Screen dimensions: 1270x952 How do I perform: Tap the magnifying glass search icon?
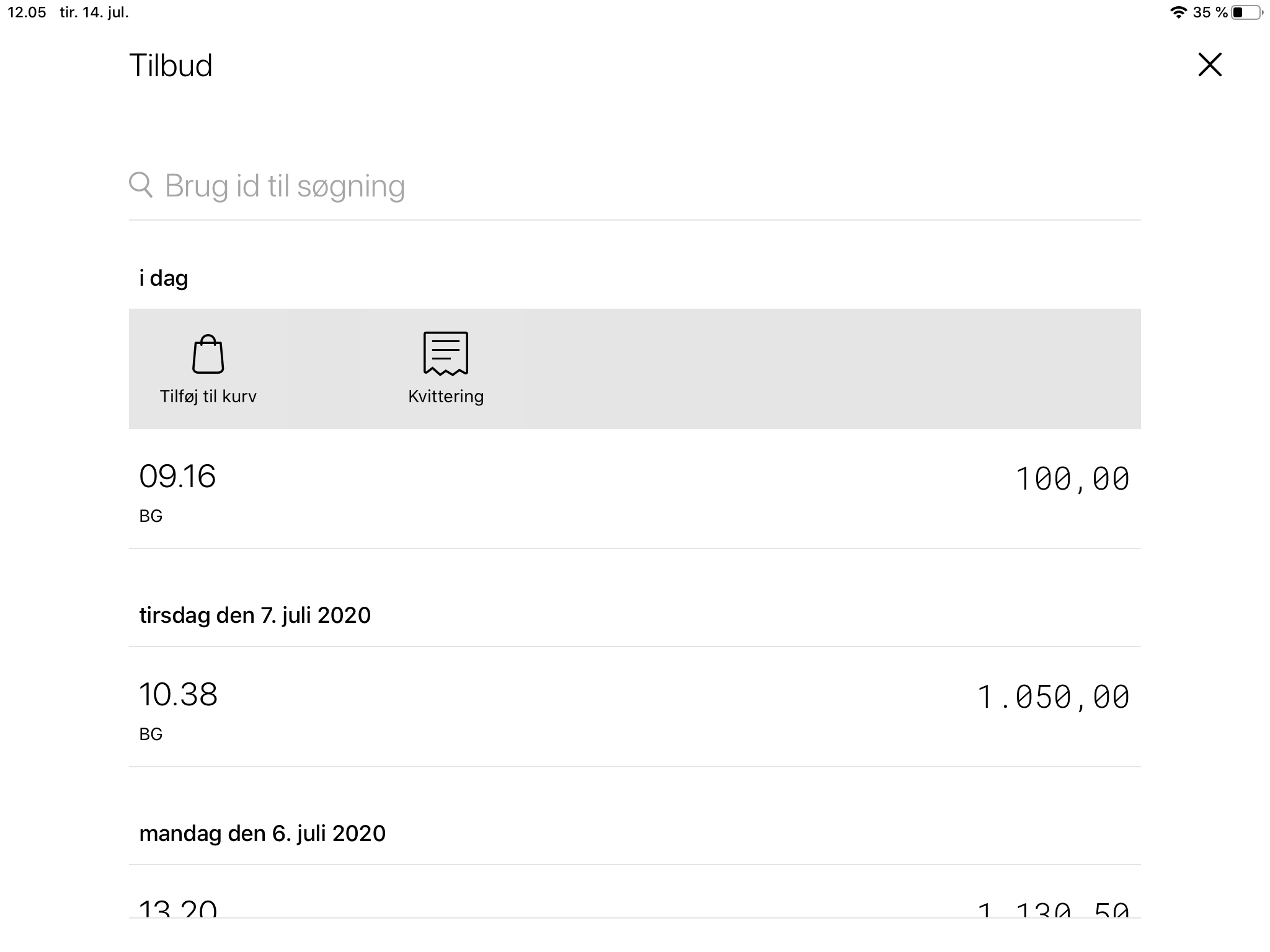pos(141,185)
